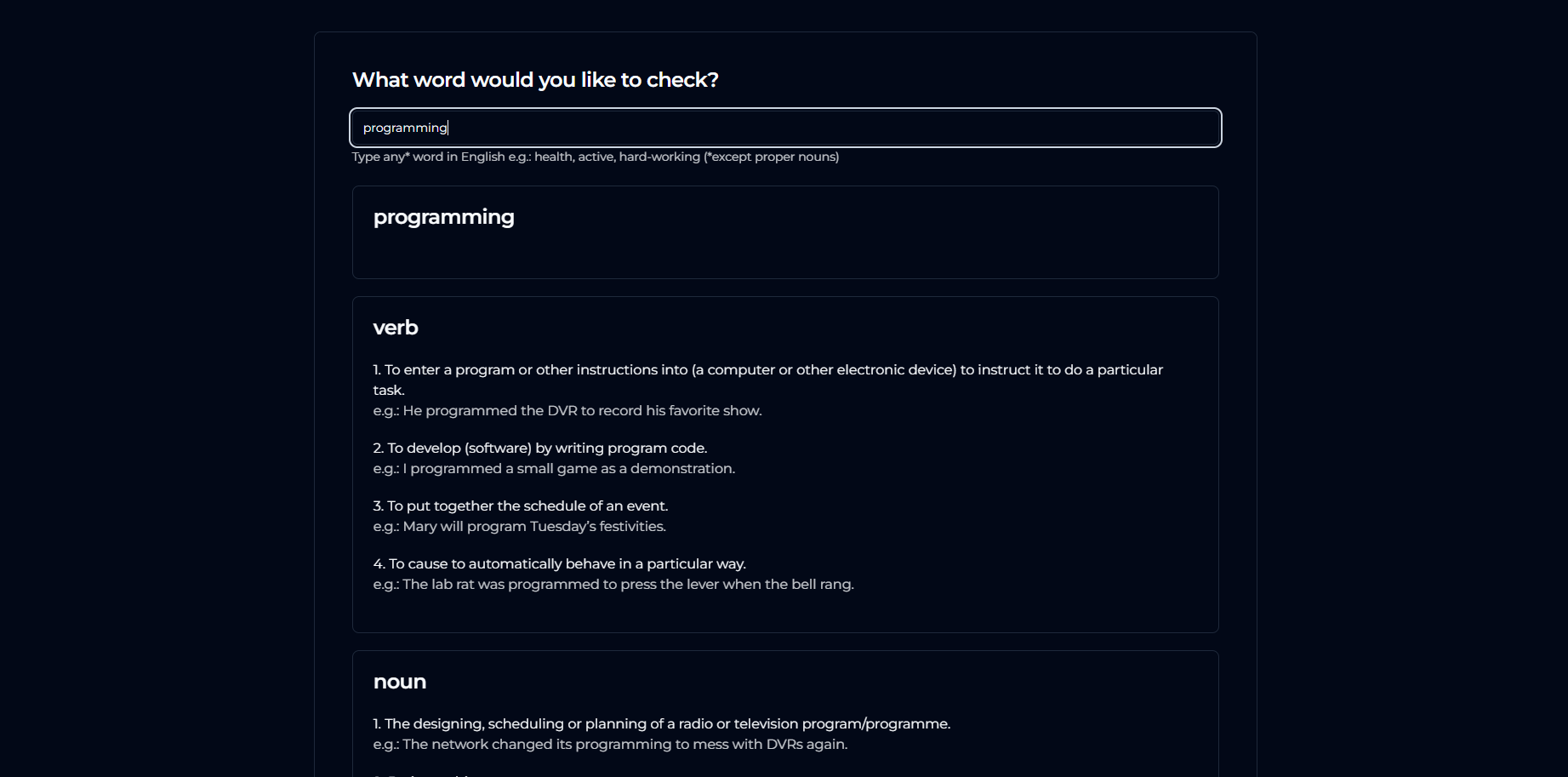Select noun definition 1 about television programming
The height and width of the screenshot is (777, 1568).
(x=661, y=723)
